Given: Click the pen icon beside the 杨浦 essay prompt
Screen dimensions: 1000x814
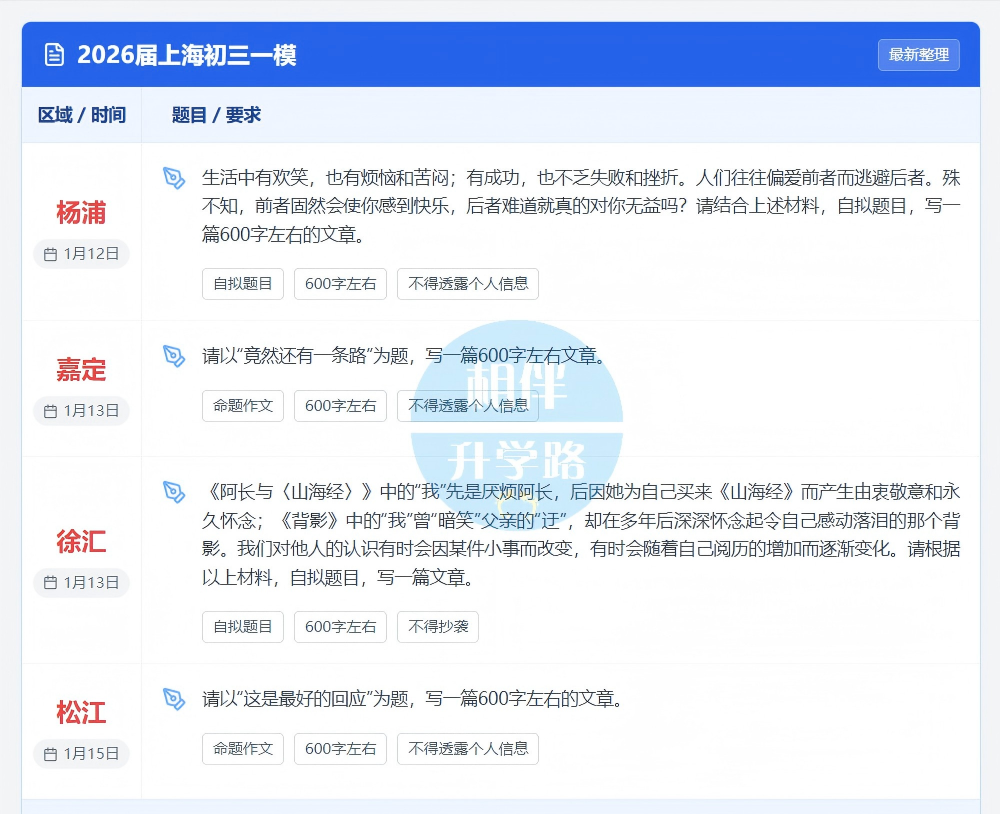Looking at the screenshot, I should point(174,178).
